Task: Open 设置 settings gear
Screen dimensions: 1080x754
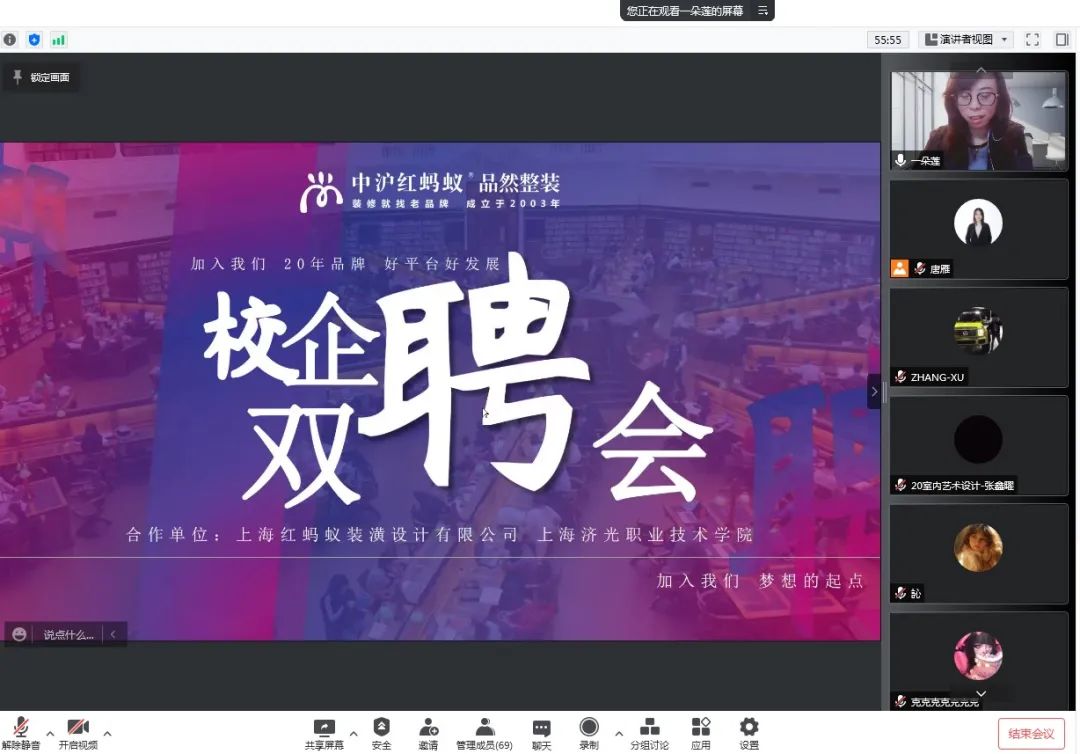Action: 749,734
